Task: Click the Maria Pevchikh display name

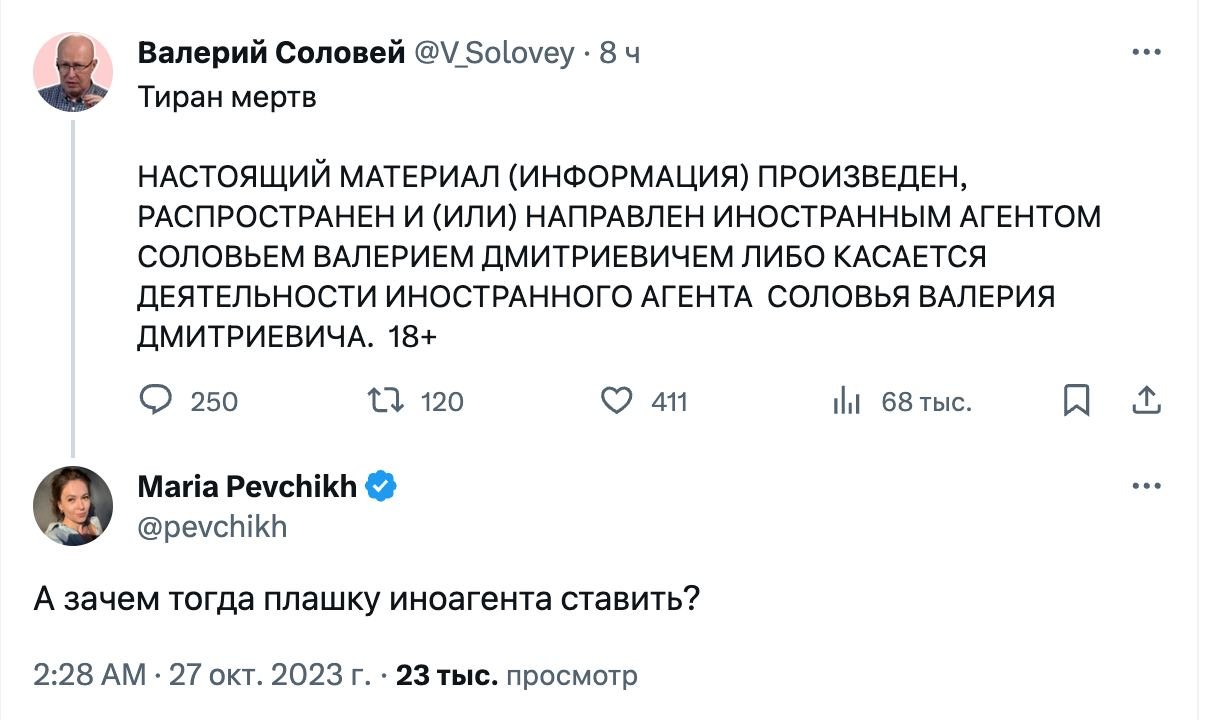Action: [247, 487]
